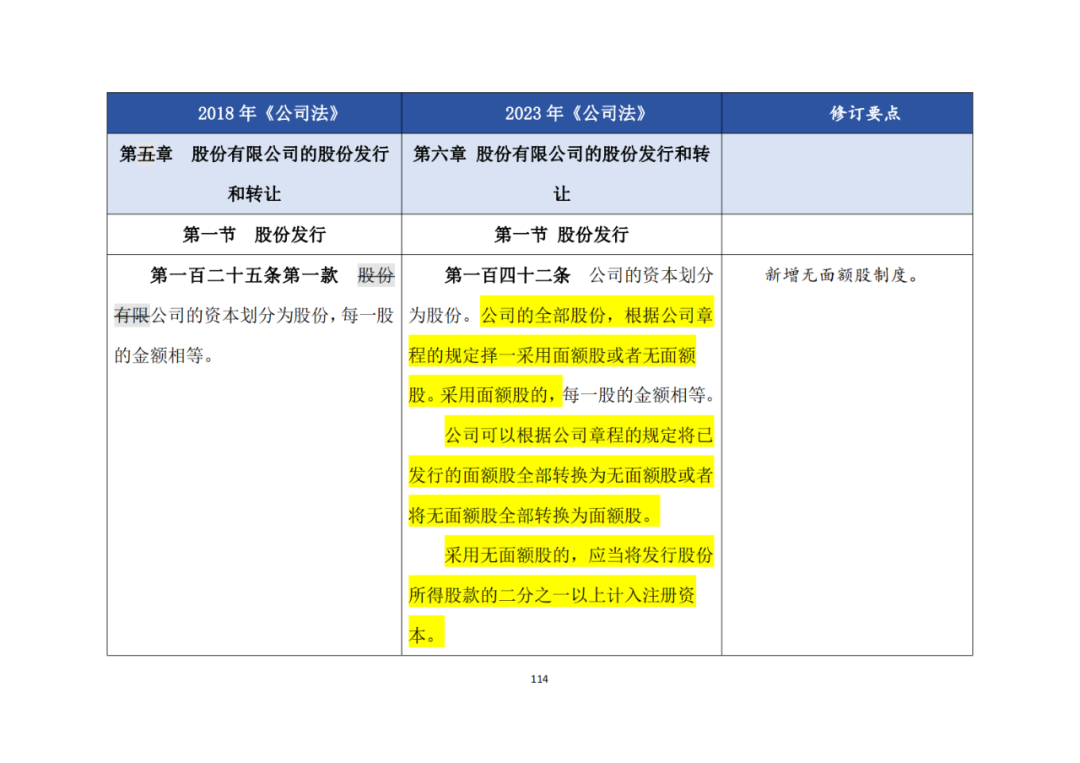Select the 第五章 chapter heading cell

[x=254, y=174]
